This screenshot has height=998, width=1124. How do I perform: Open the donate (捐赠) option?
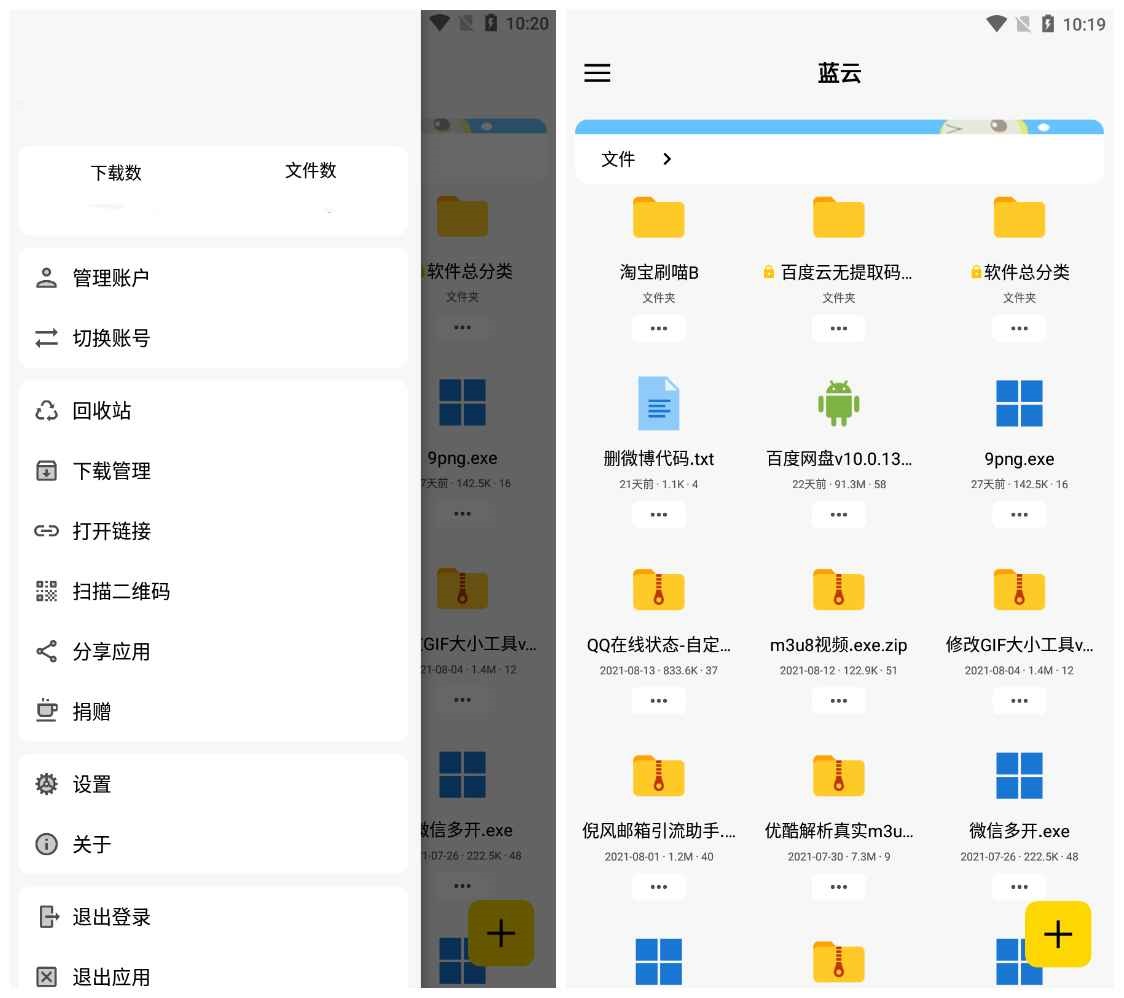[90, 711]
